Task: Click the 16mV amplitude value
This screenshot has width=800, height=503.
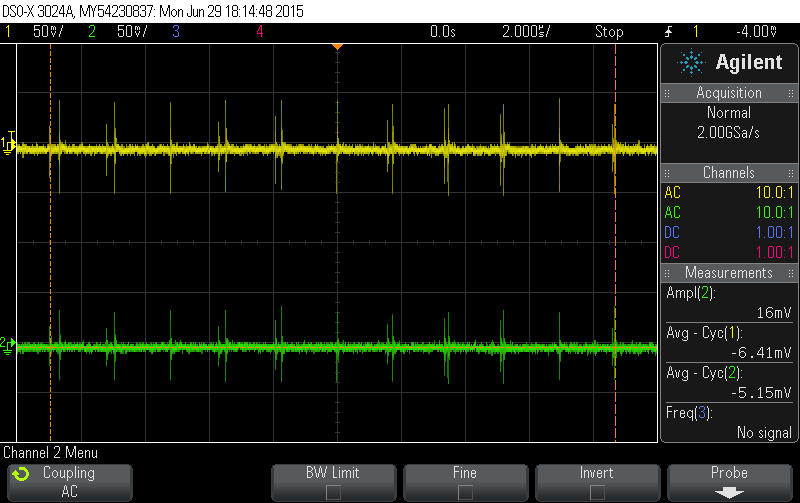Action: [774, 313]
